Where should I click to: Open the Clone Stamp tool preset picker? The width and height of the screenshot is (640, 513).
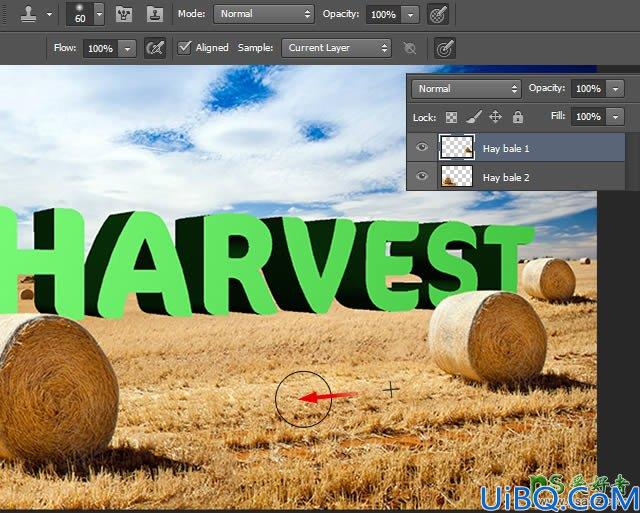(x=29, y=14)
